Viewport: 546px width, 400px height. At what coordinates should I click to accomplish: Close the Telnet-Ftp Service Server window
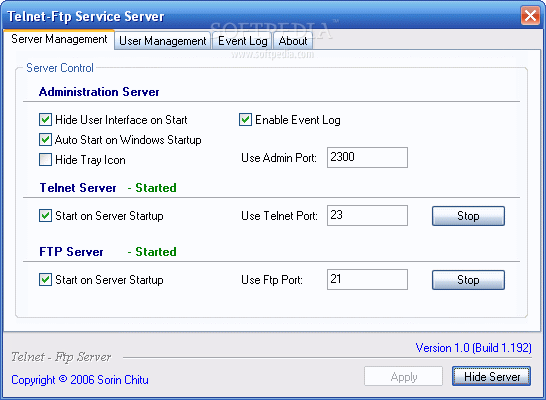coord(530,16)
